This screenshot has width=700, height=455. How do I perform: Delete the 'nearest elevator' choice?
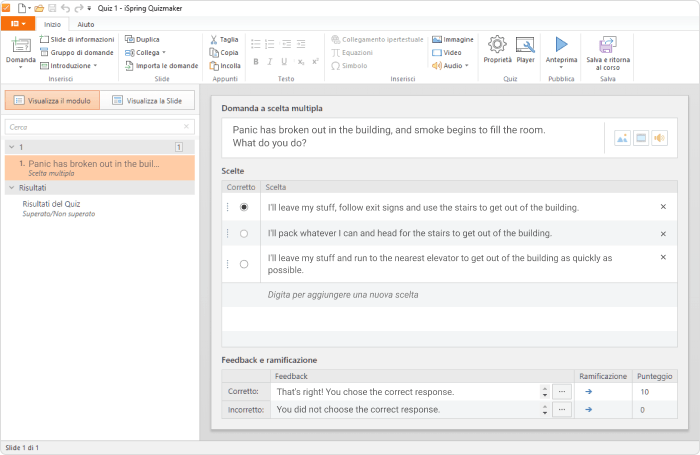663,257
